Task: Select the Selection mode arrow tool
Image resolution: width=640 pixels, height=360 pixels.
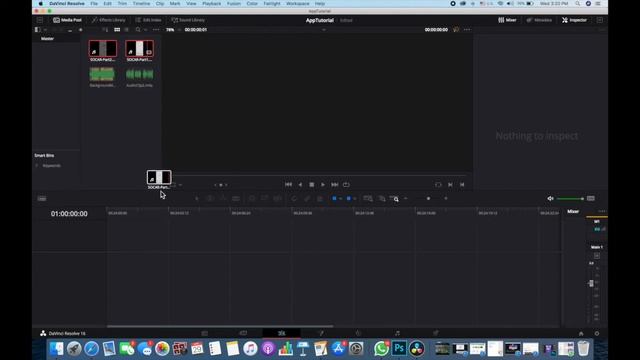Action: [x=197, y=199]
